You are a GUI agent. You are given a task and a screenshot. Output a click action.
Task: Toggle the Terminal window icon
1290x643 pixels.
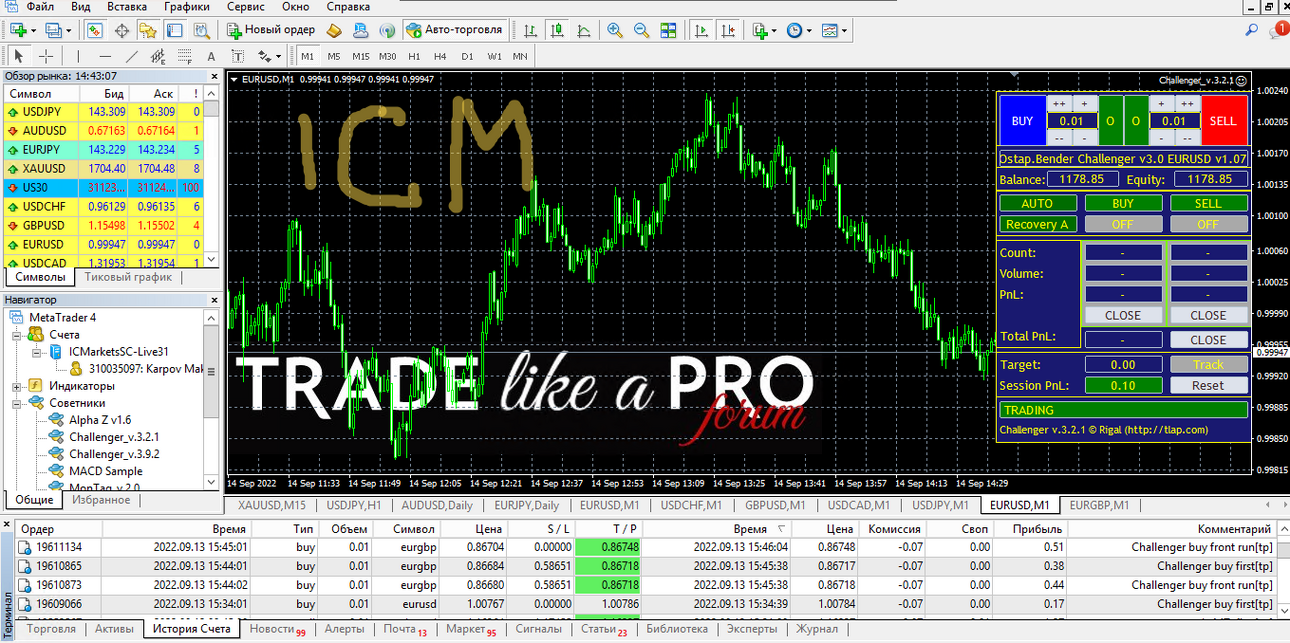(x=175, y=30)
